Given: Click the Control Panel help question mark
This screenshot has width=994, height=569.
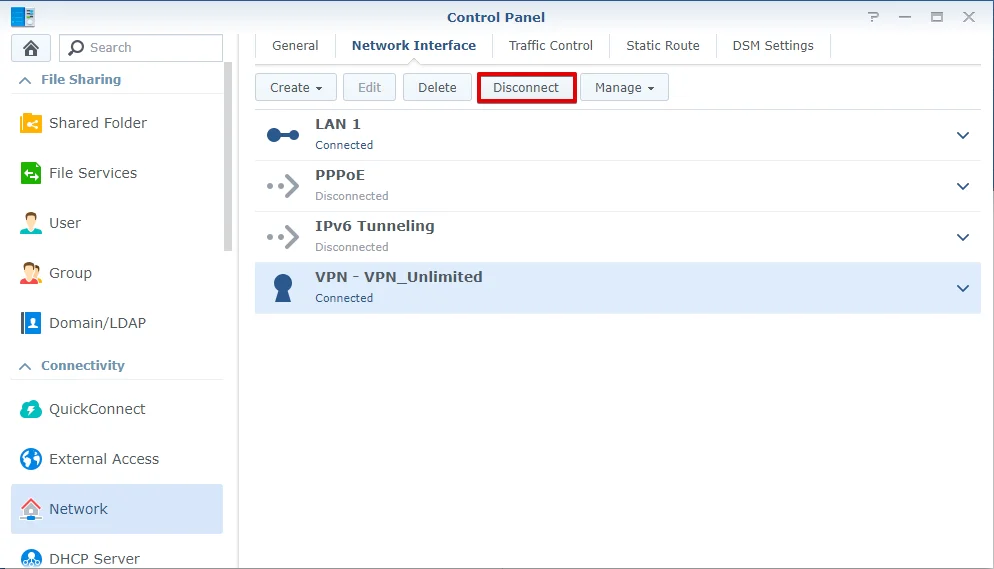Looking at the screenshot, I should pos(874,17).
